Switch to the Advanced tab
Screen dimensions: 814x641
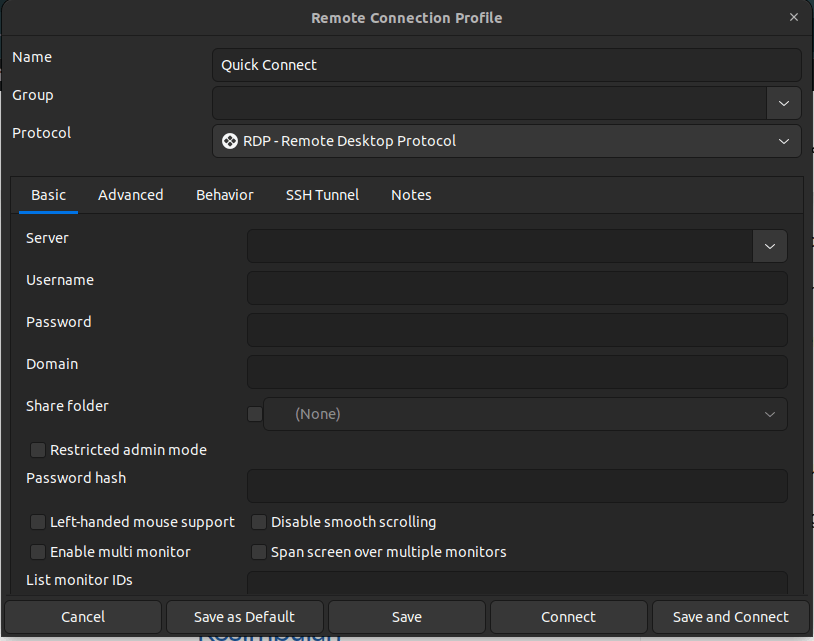point(131,195)
